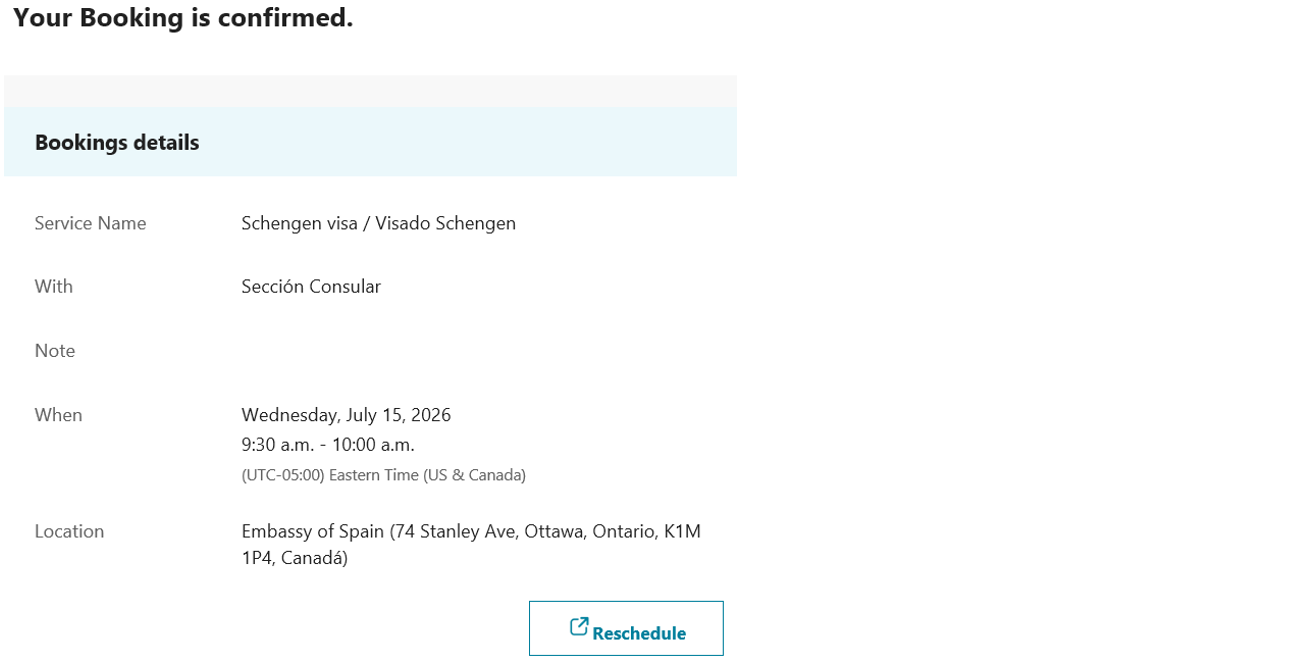Screen dimensions: 1289x666
Task: Click the Reschedule button
Action: click(x=626, y=629)
